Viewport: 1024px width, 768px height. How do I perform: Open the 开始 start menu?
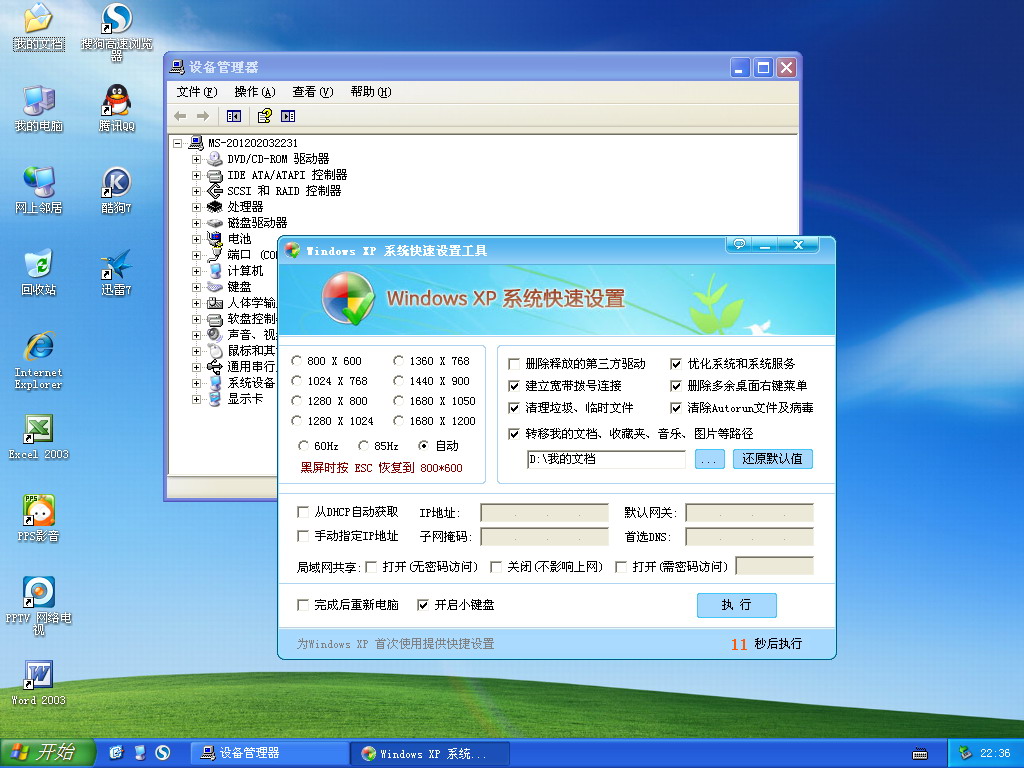(47, 752)
